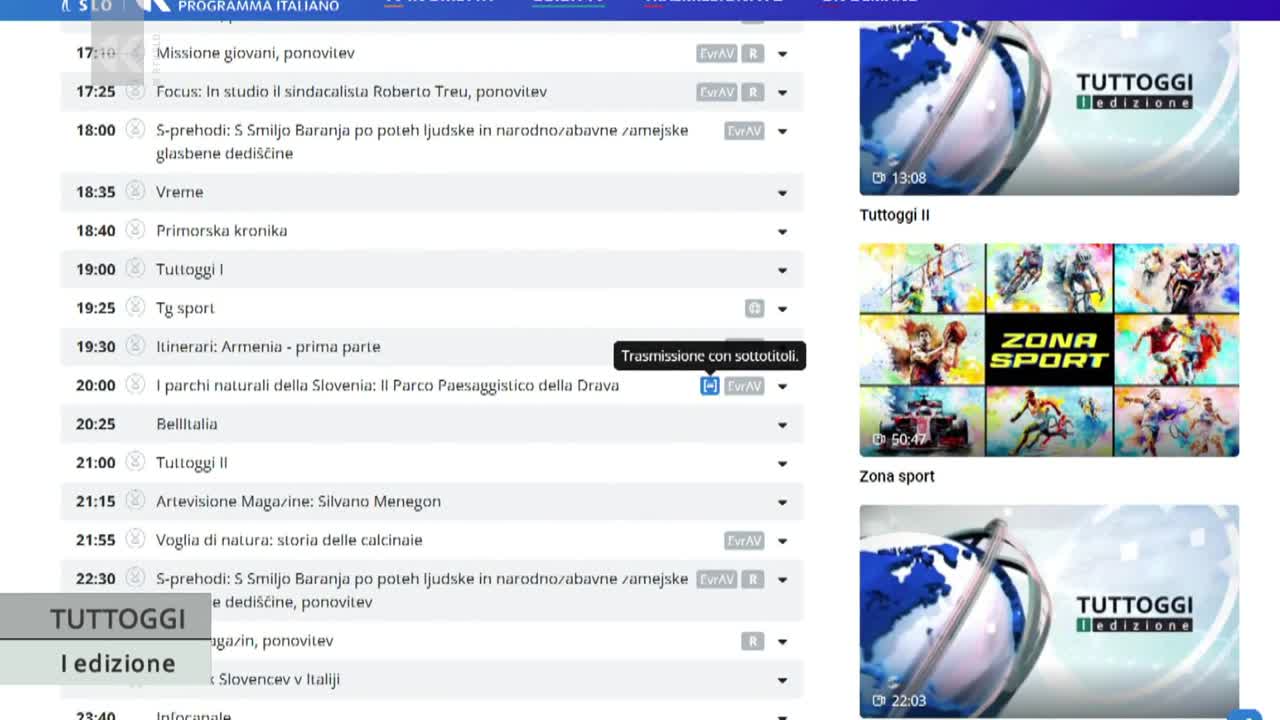1280x720 pixels.
Task: Expand the 22:30 S-prehodi ponovitev row
Action: 782,580
